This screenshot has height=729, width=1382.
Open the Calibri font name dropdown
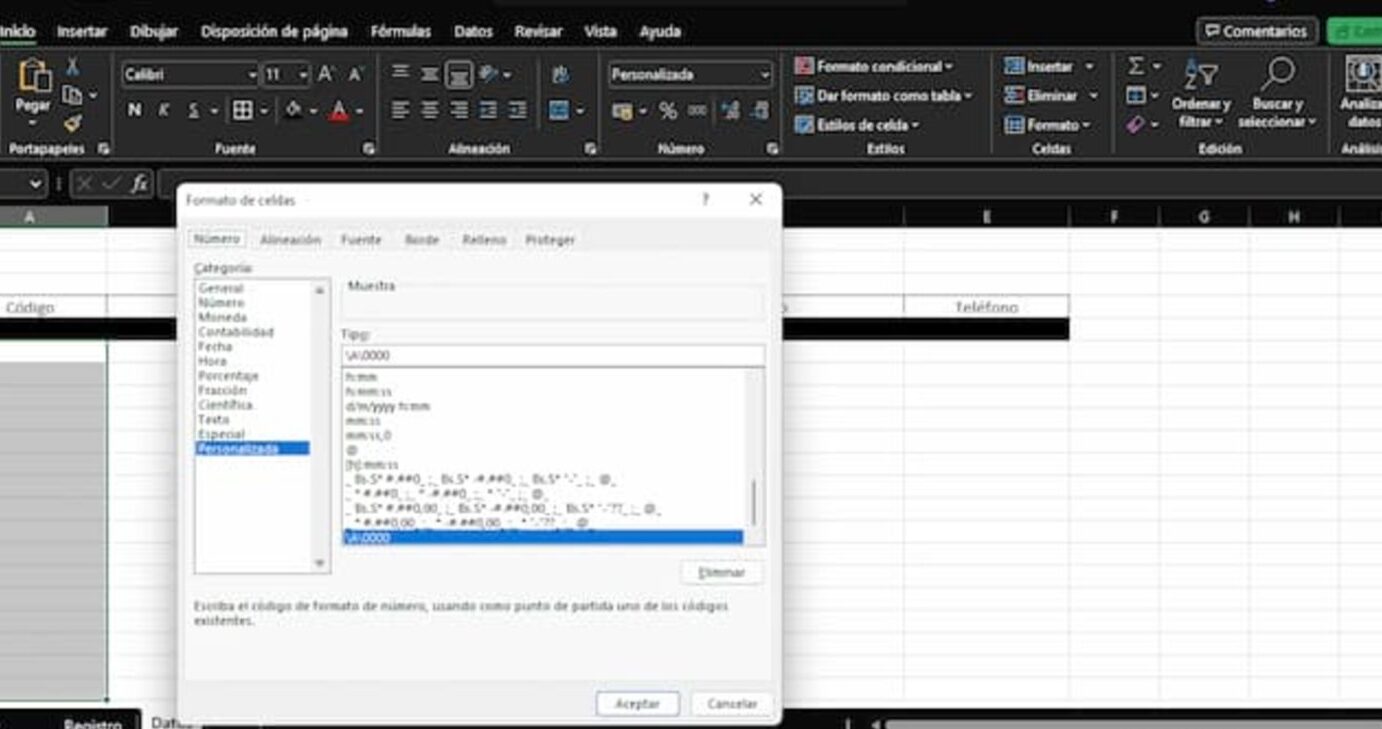click(252, 75)
